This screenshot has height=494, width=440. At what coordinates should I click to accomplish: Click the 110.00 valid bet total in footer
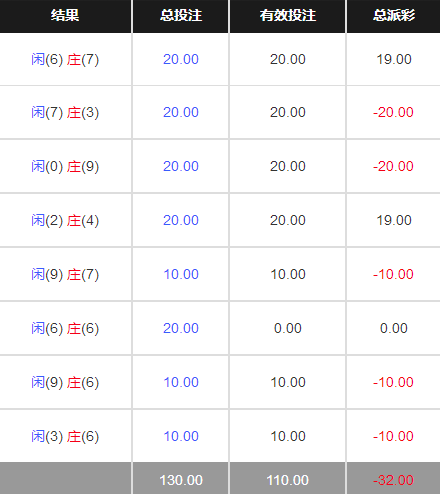(x=288, y=480)
